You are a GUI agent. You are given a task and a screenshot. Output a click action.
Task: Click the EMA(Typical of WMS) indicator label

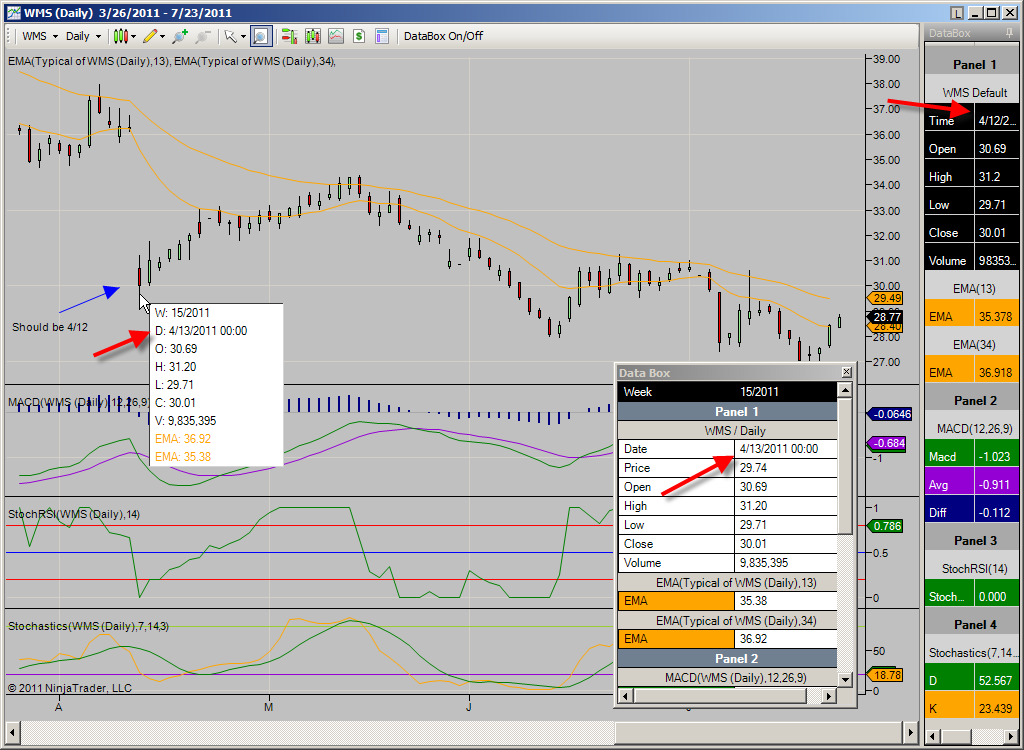pos(172,61)
